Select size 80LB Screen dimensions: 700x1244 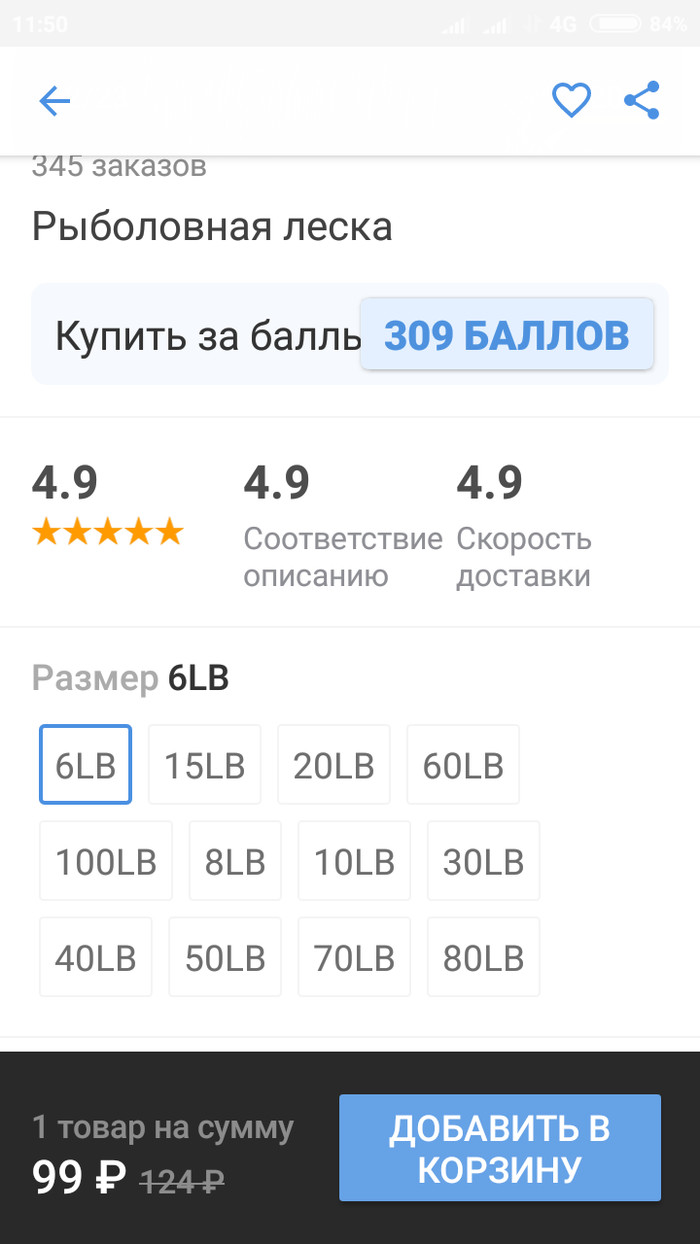click(483, 957)
